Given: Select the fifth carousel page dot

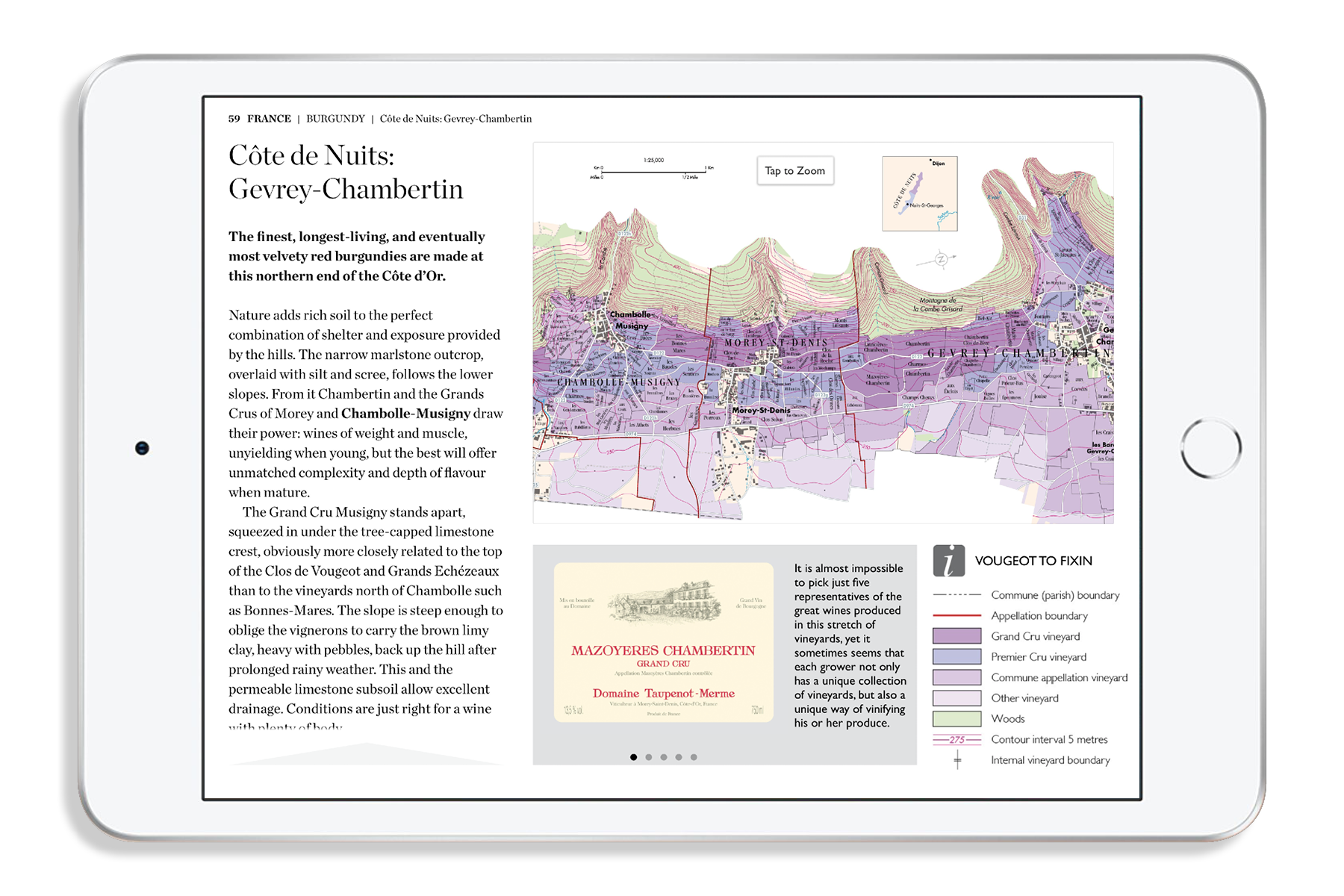Looking at the screenshot, I should click(694, 757).
